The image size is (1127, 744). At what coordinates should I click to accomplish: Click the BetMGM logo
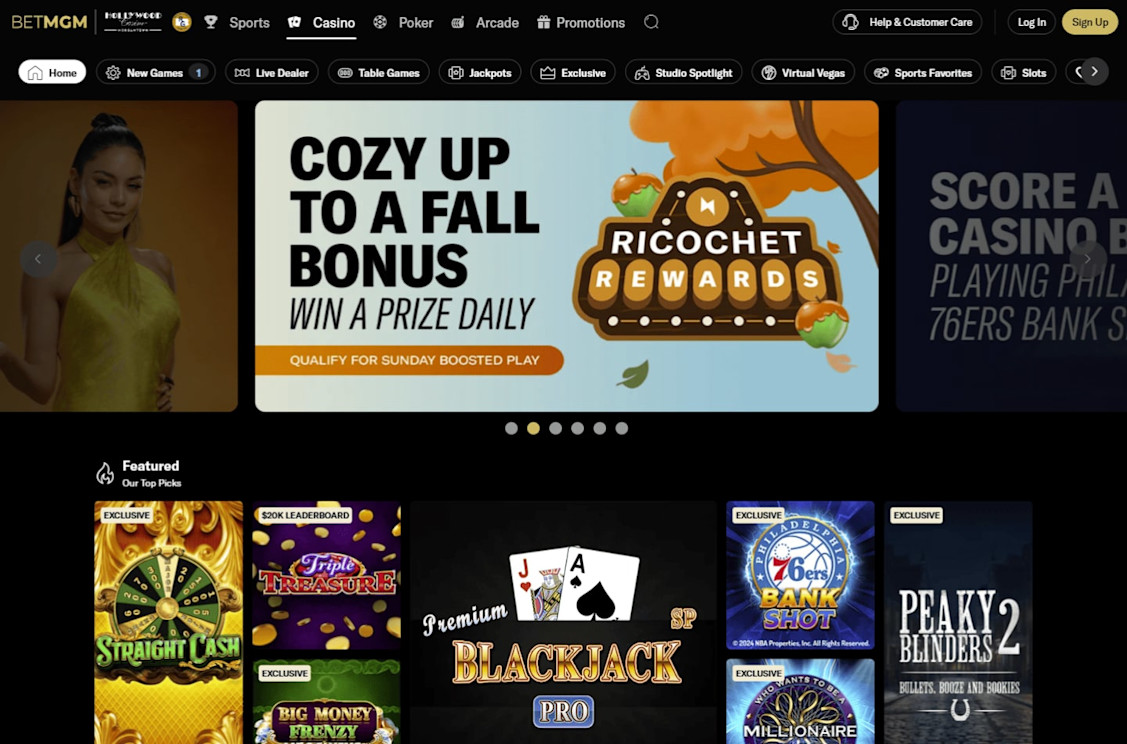point(49,22)
